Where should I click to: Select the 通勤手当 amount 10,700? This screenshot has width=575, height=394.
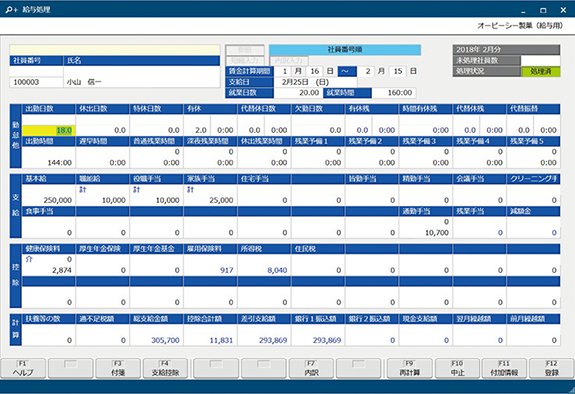426,233
